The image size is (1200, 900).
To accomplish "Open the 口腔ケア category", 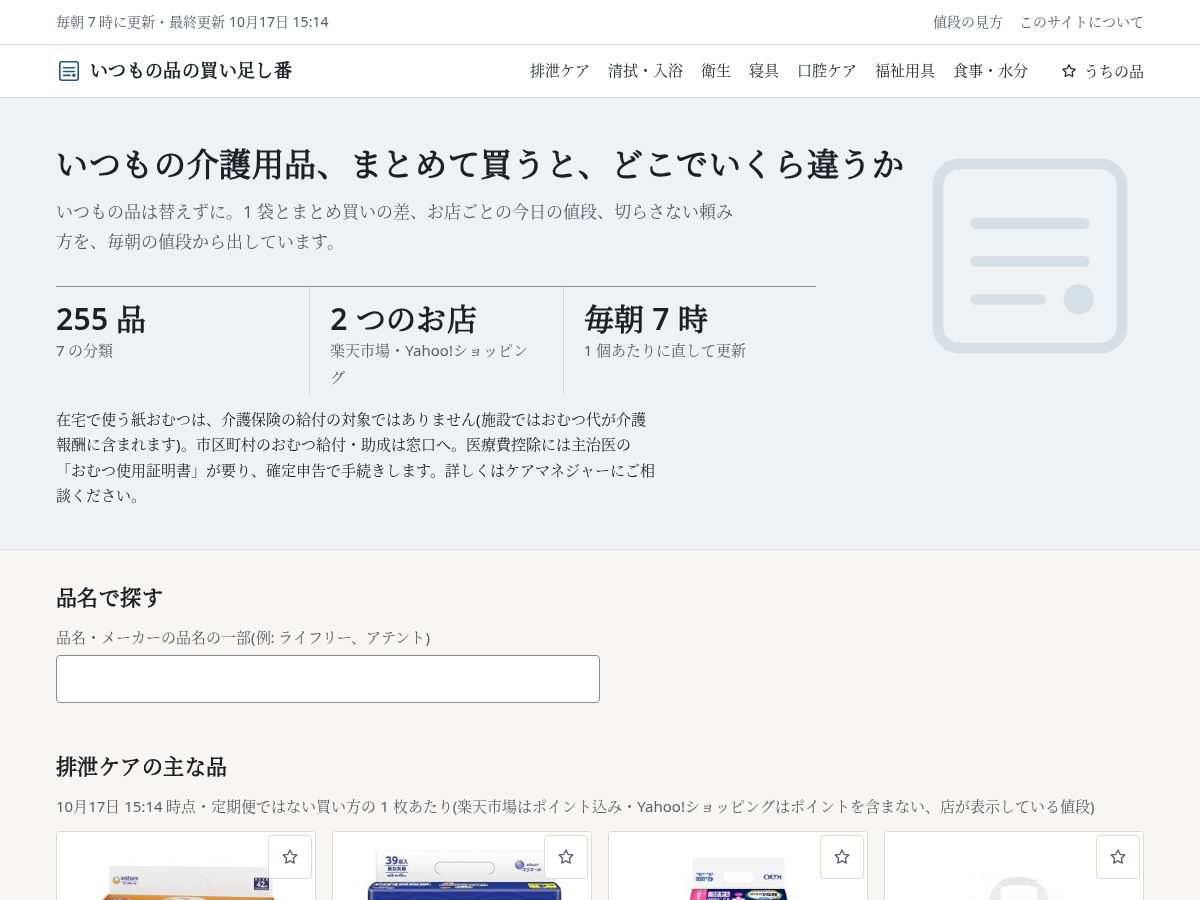I will pos(827,71).
